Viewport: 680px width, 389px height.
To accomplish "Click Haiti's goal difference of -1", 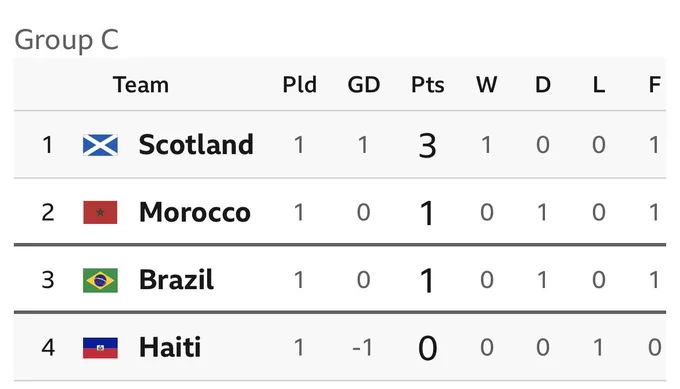I will click(363, 347).
